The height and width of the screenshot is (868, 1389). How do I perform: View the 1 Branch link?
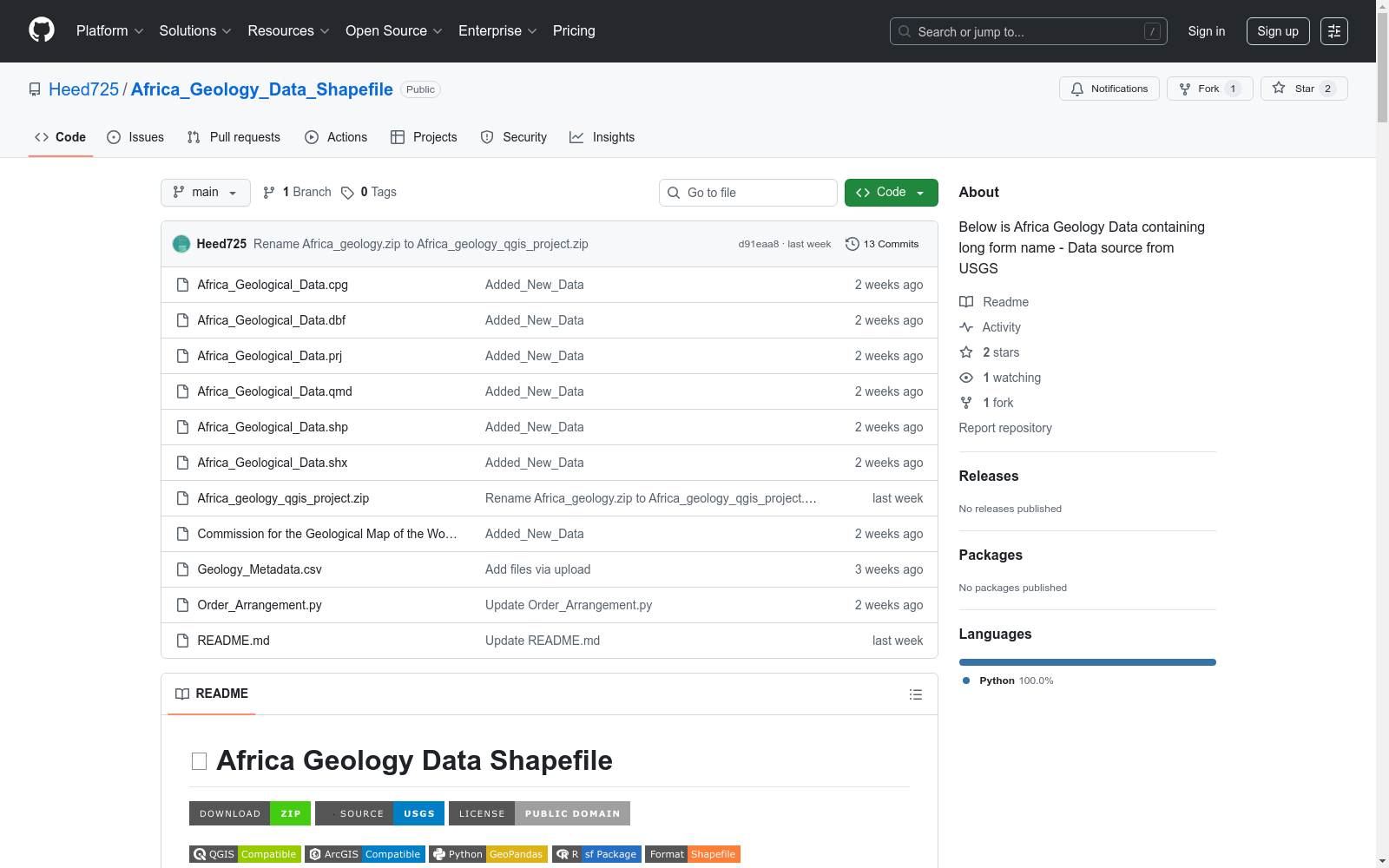point(297,192)
